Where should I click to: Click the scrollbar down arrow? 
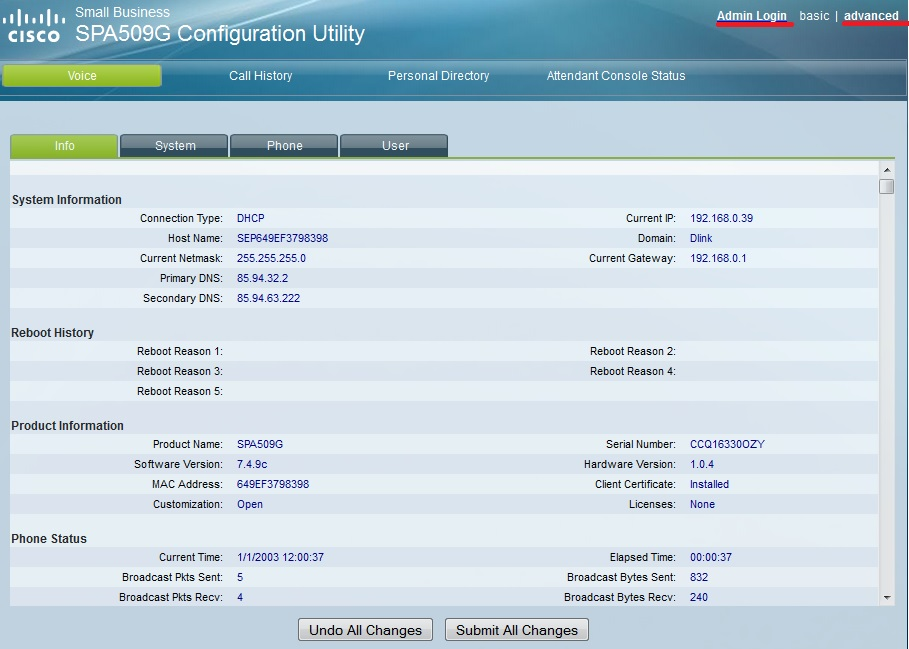tap(886, 597)
